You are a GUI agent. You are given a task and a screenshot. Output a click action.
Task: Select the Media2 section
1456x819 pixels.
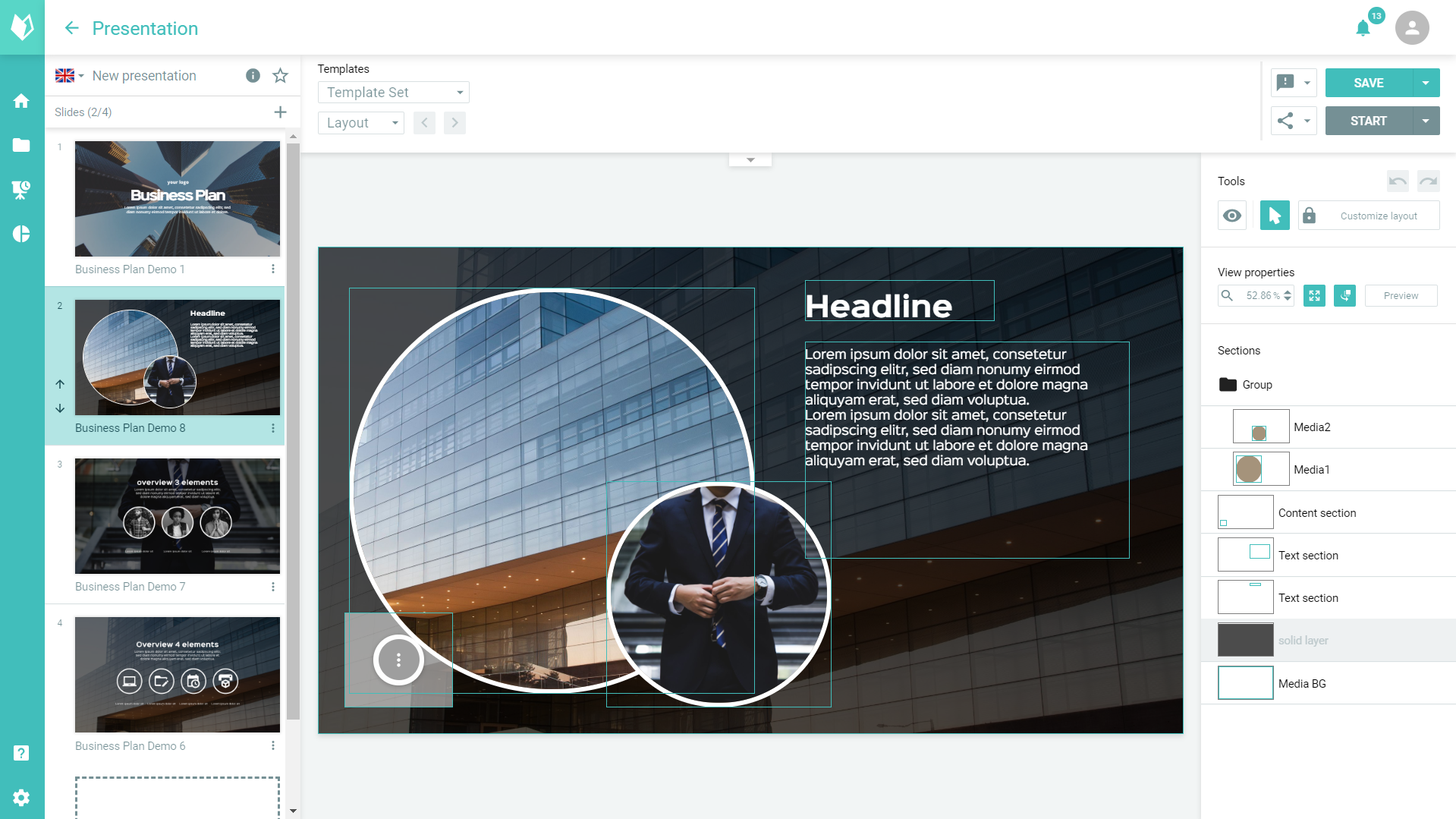pyautogui.click(x=1329, y=427)
